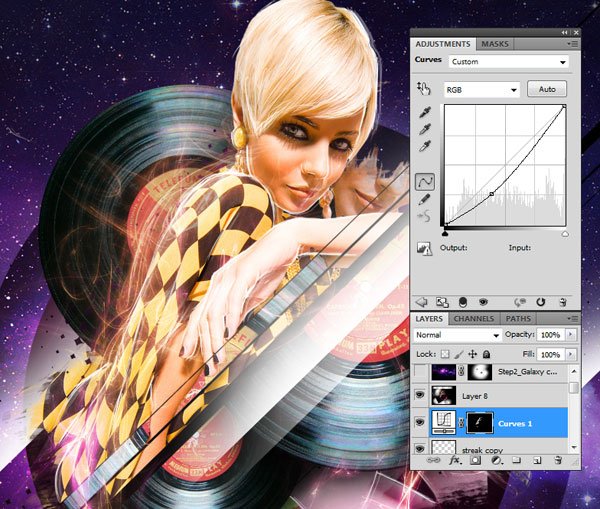The image size is (600, 509).
Task: Switch to the Paths tab
Action: 518,318
